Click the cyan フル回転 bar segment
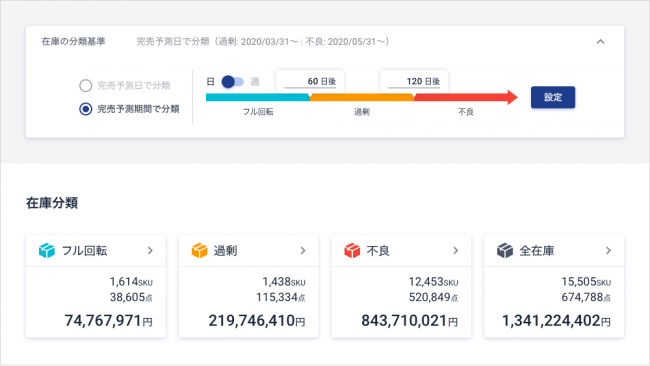 click(258, 97)
